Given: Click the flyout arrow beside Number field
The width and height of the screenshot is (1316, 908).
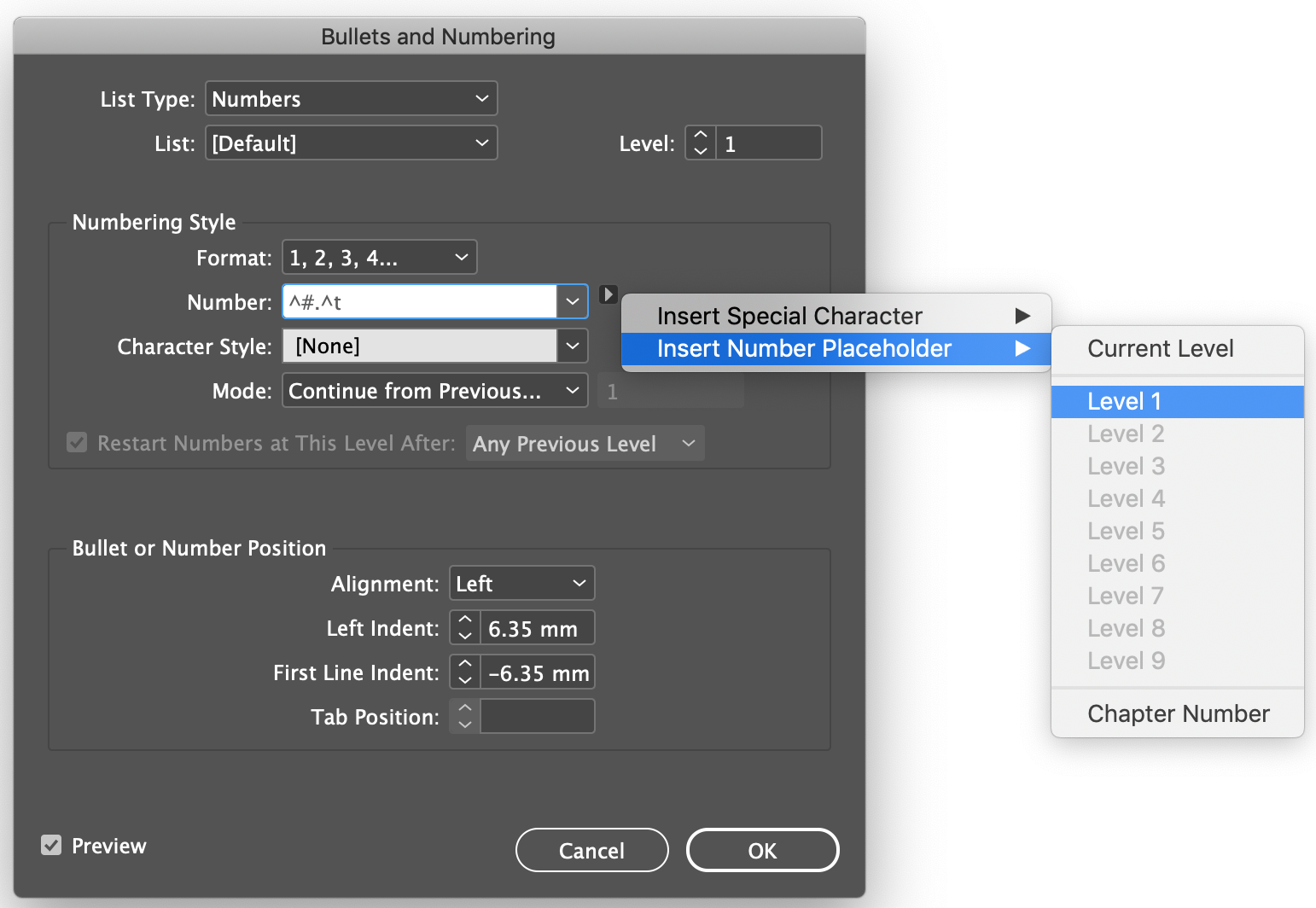Looking at the screenshot, I should [x=608, y=295].
